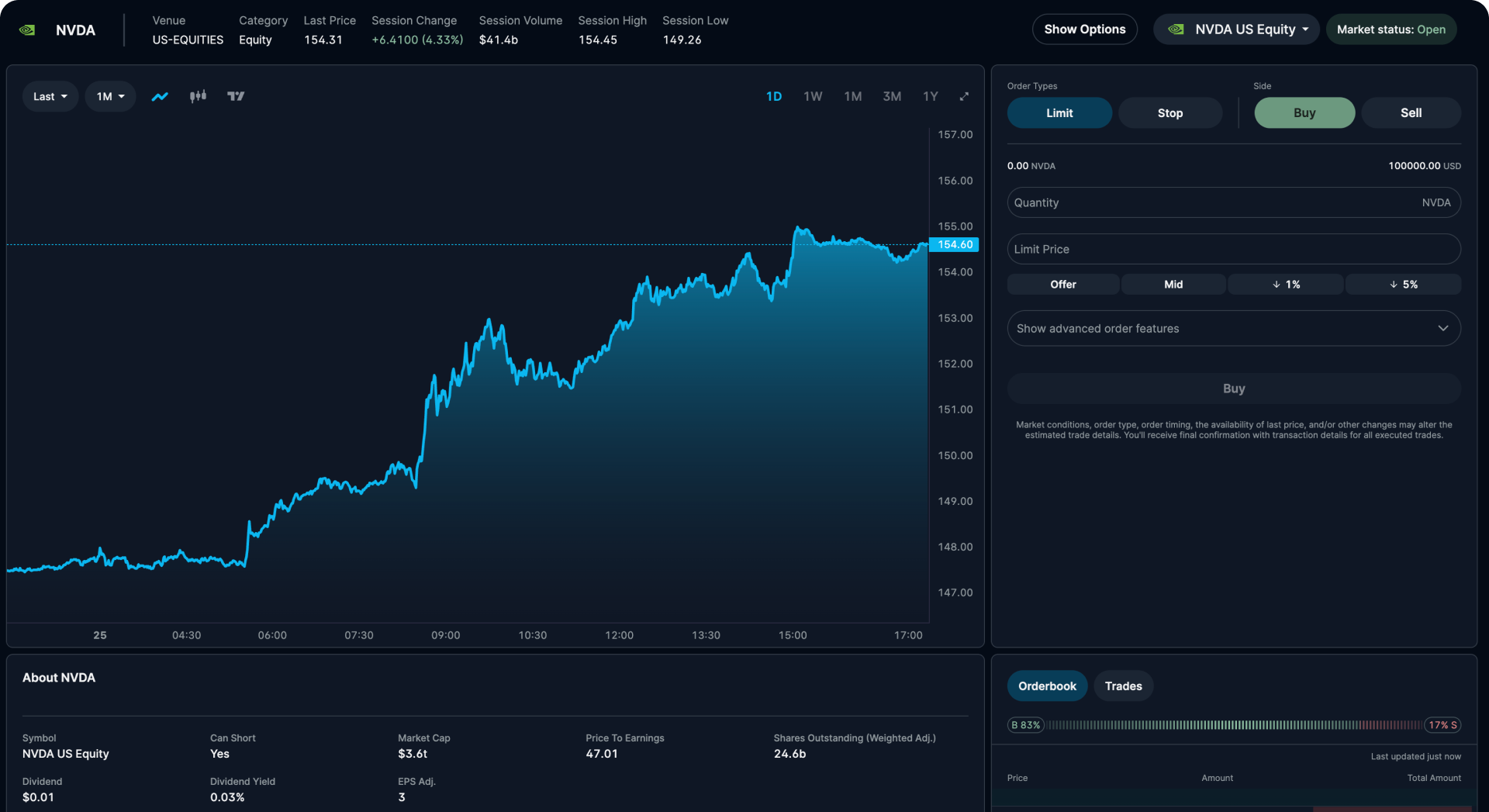Switch to the Trades tab
Image resolution: width=1489 pixels, height=812 pixels.
point(1122,686)
